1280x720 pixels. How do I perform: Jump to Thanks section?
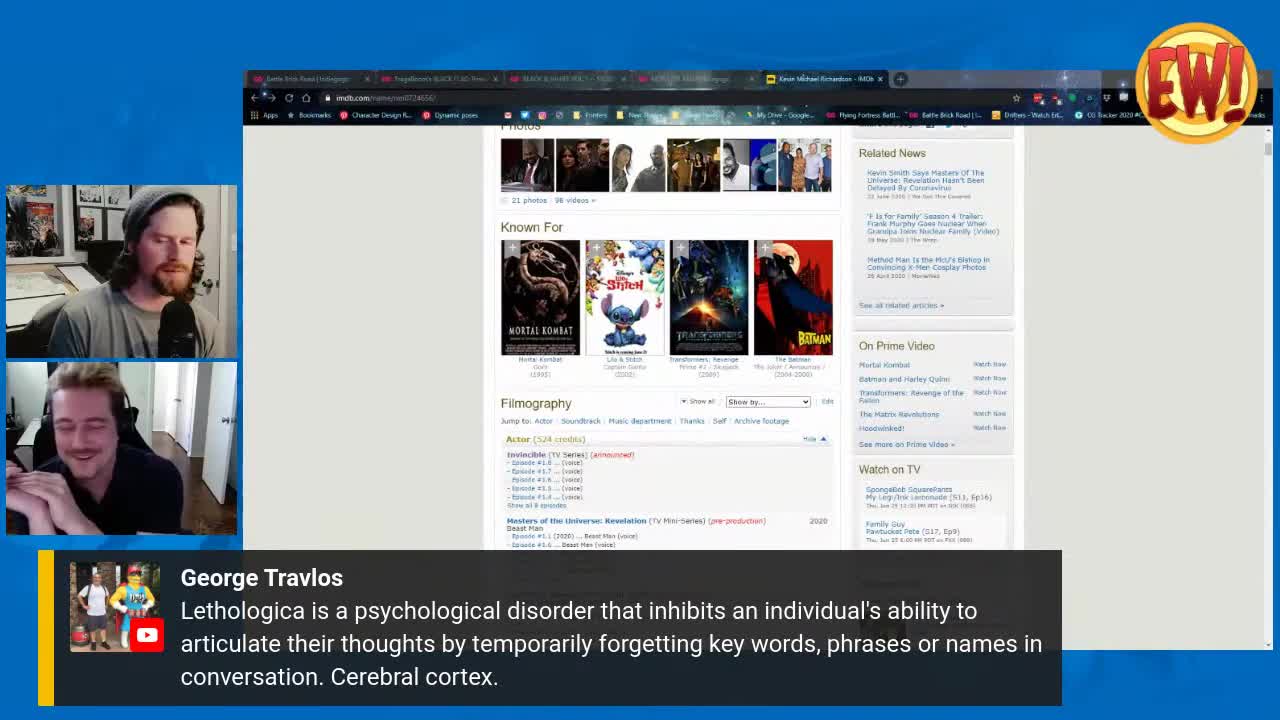(692, 421)
